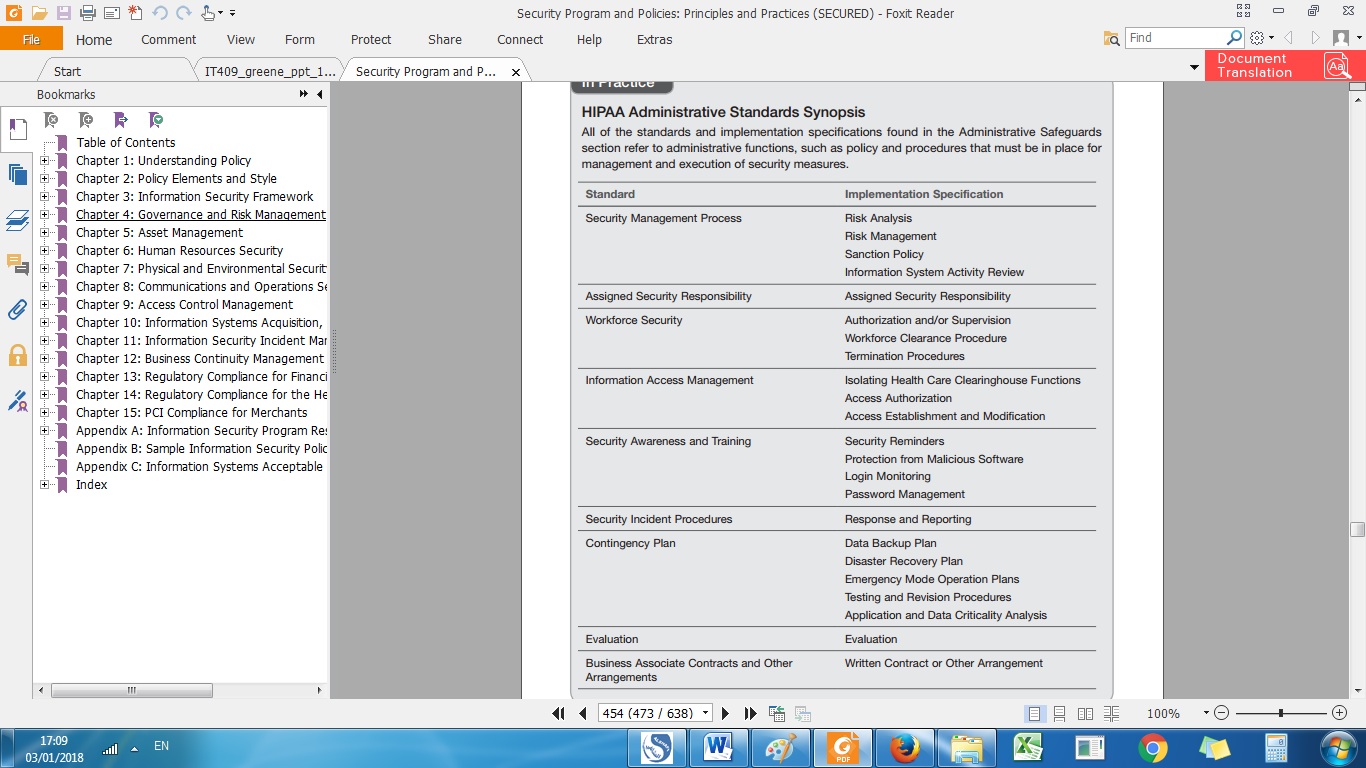Click the Print icon in quick access toolbar
This screenshot has width=1366, height=768.
(87, 13)
